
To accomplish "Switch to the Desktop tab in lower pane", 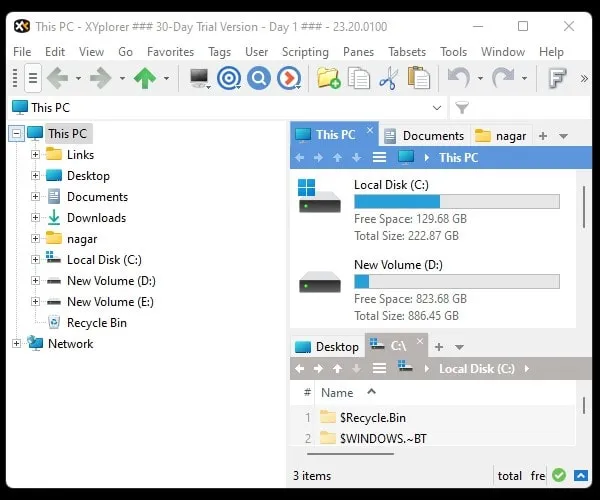I will coord(327,347).
